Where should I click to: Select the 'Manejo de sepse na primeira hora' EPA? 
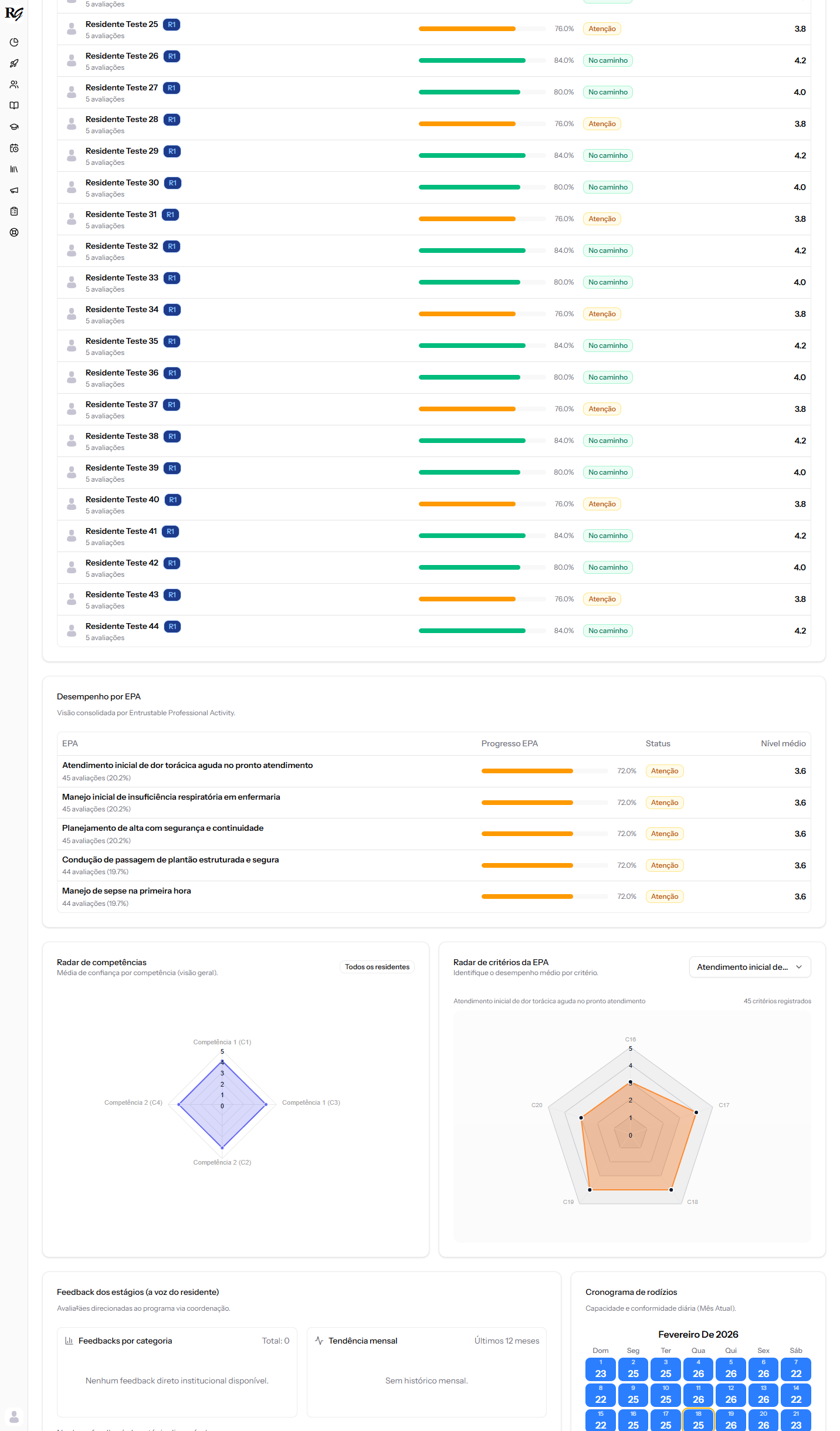pyautogui.click(x=127, y=891)
